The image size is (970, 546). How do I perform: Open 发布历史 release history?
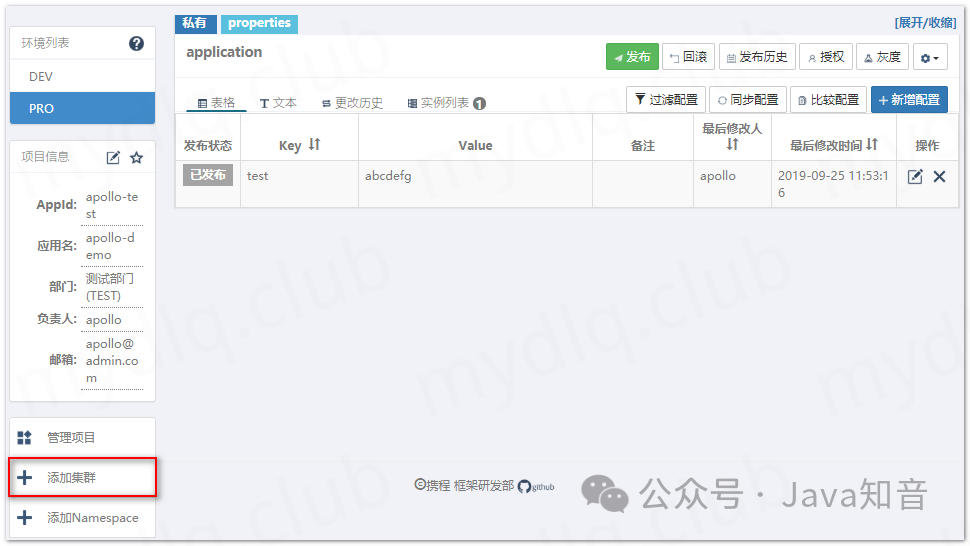(757, 57)
